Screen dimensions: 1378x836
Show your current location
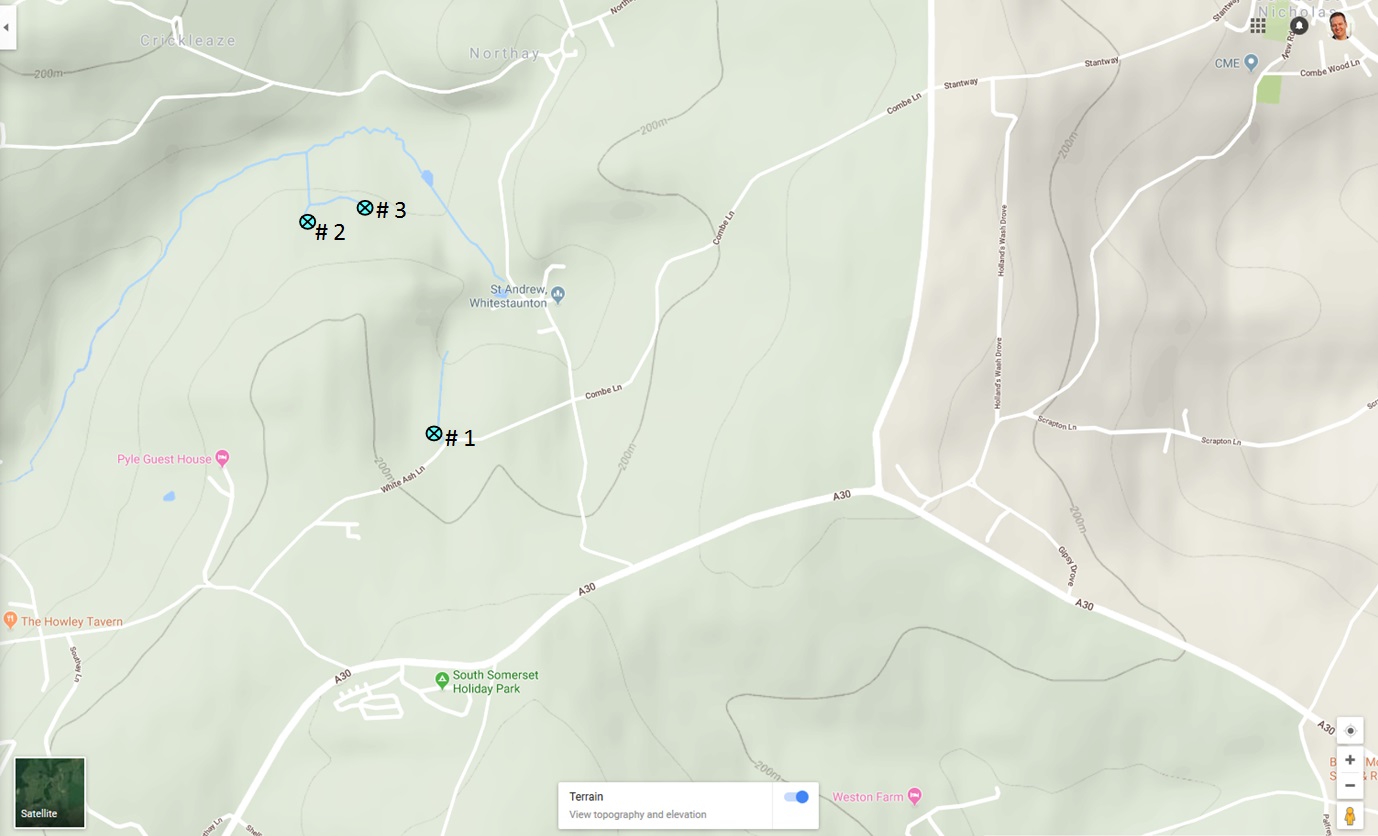1350,730
